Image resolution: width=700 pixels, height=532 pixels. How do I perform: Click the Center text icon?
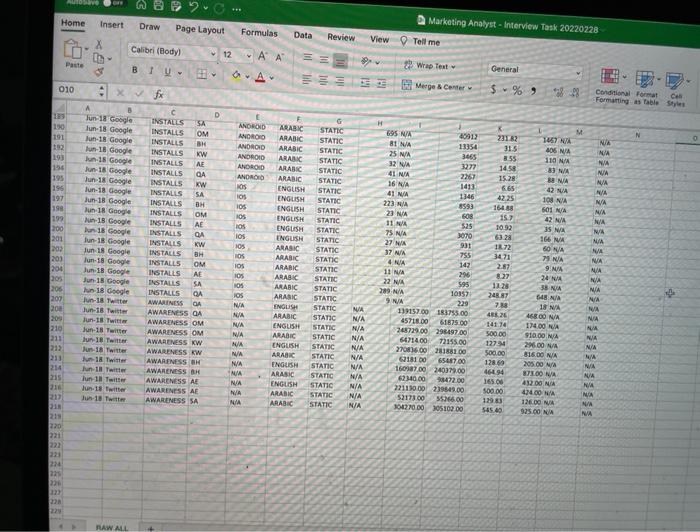tap(323, 81)
